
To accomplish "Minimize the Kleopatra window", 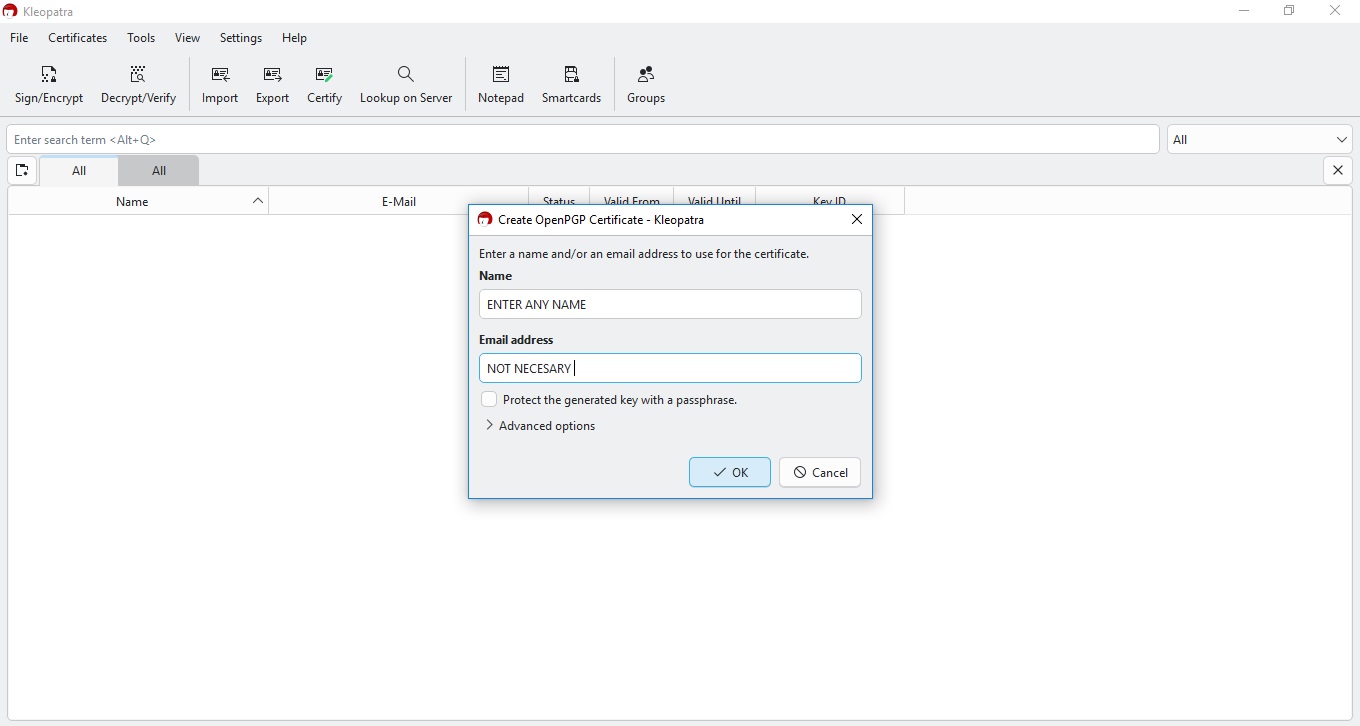I will click(1244, 11).
